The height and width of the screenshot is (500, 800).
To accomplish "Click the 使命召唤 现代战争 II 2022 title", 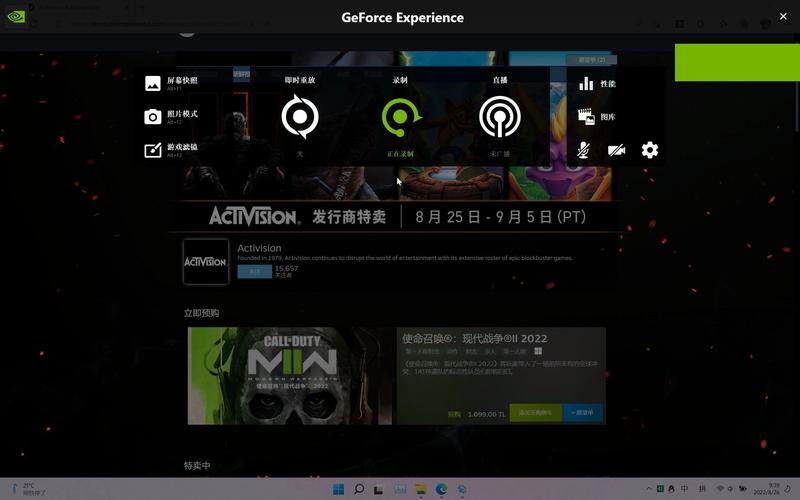I will point(474,339).
